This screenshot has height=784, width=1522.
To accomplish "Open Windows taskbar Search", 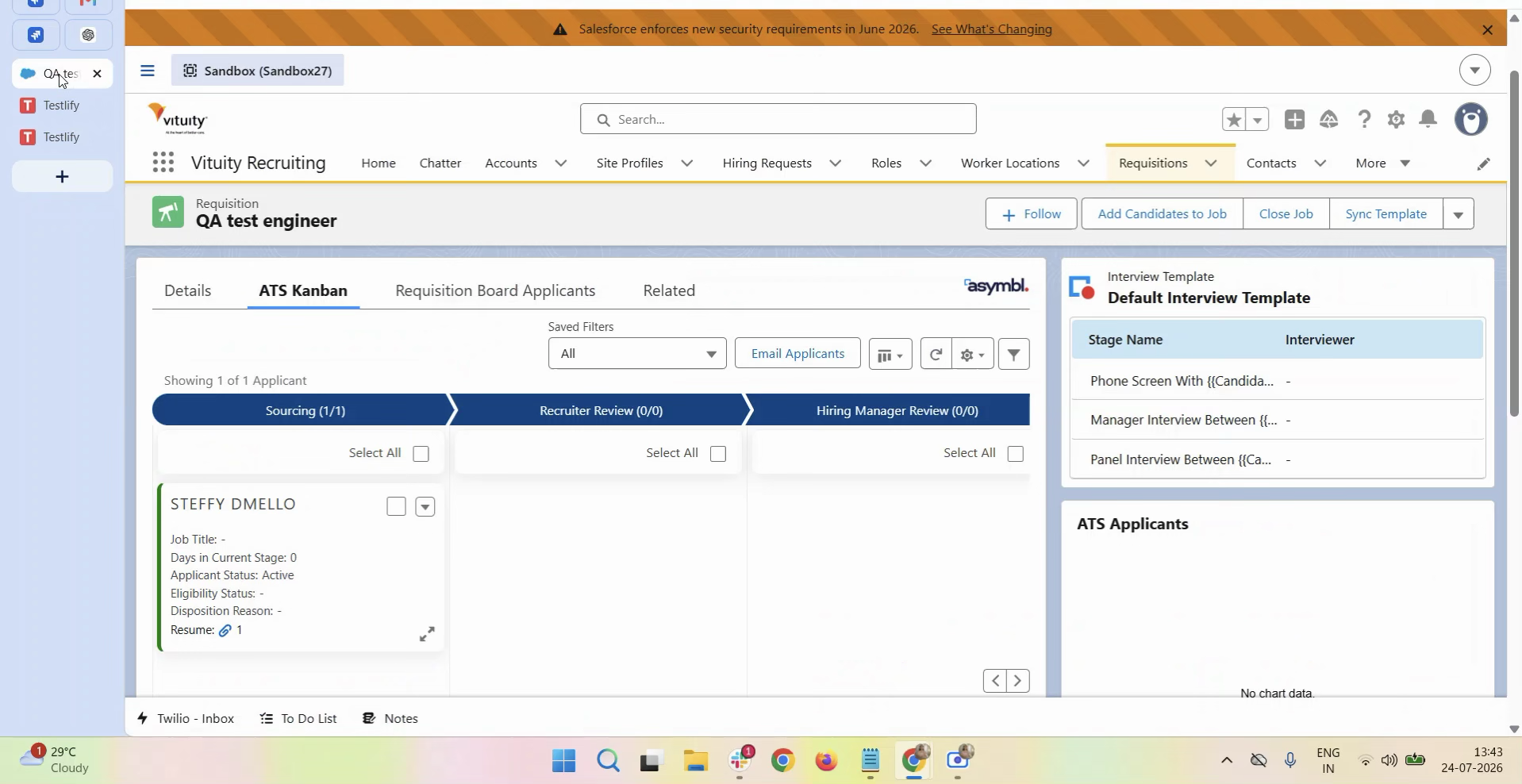I will click(608, 761).
